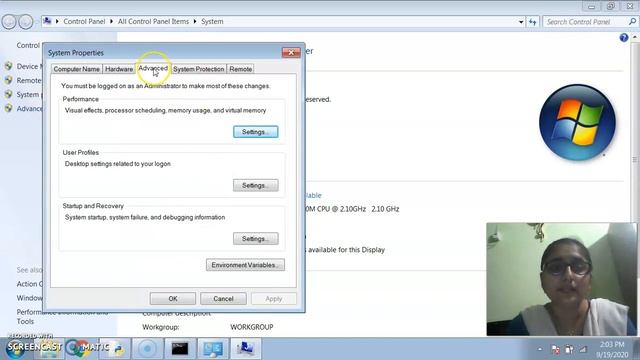Image resolution: width=640 pixels, height=360 pixels.
Task: Select the System breadcrumb entry
Action: 212,21
